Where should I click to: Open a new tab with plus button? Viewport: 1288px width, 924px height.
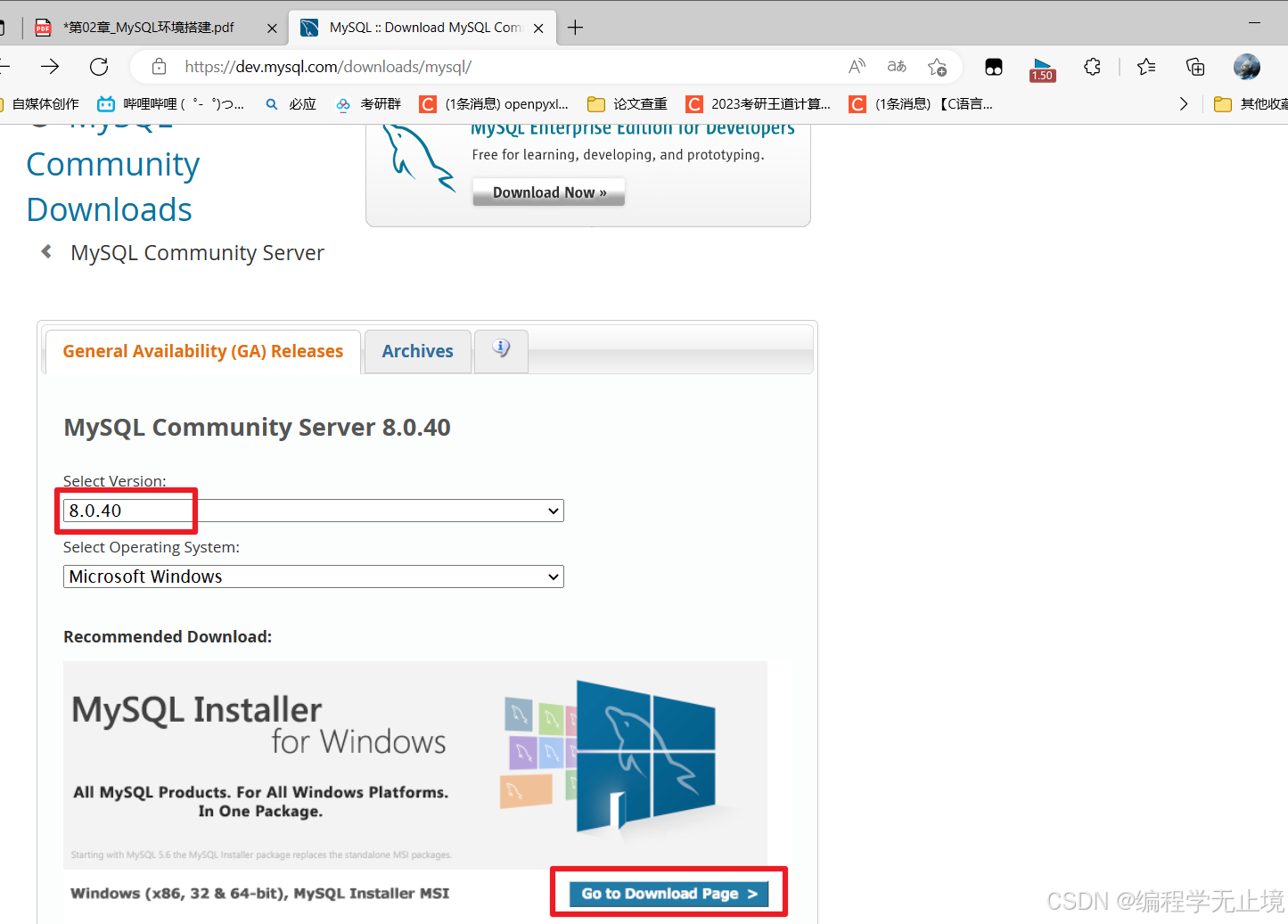576,28
